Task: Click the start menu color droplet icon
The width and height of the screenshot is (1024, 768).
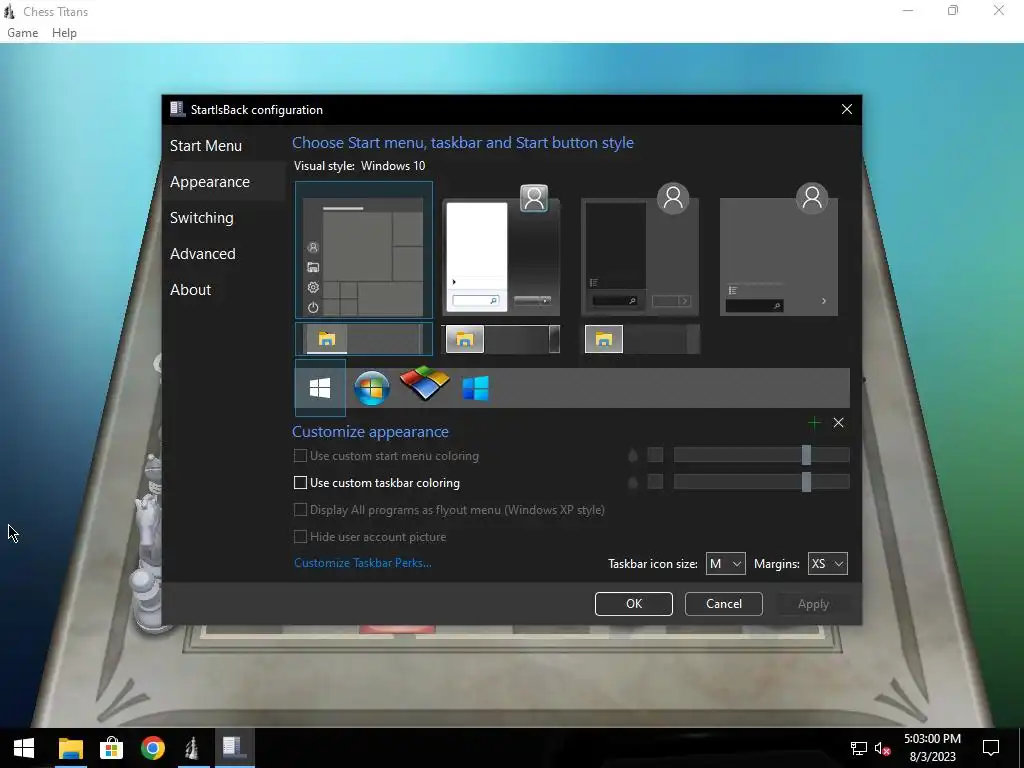Action: (632, 455)
